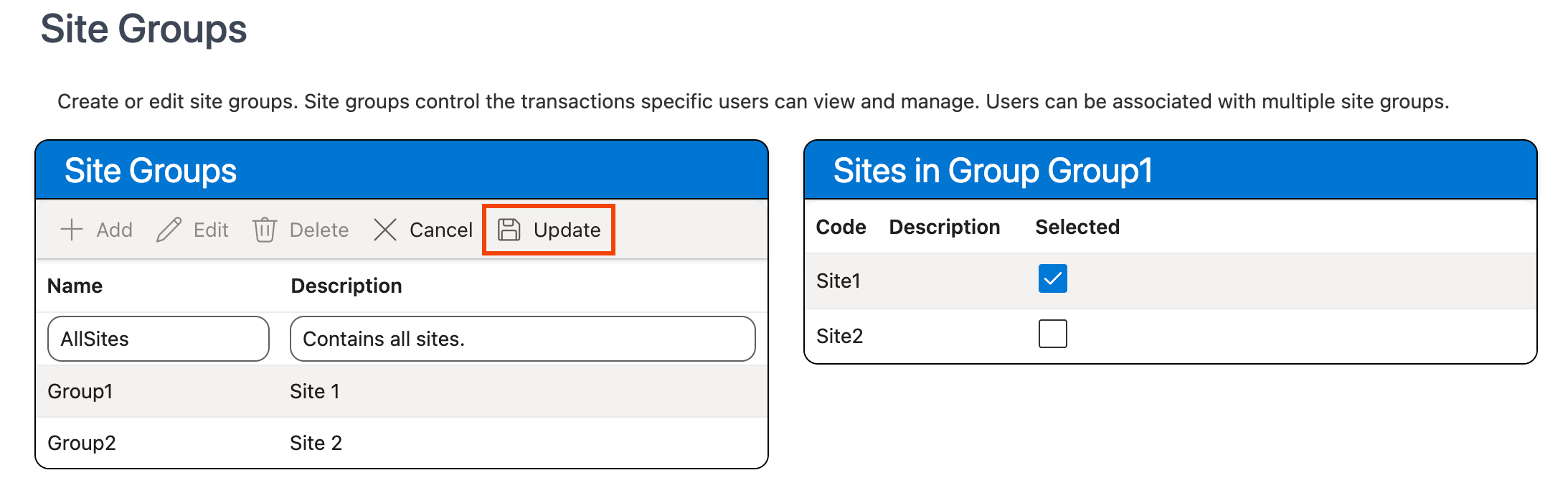Click Description header in Site Groups table

click(346, 286)
